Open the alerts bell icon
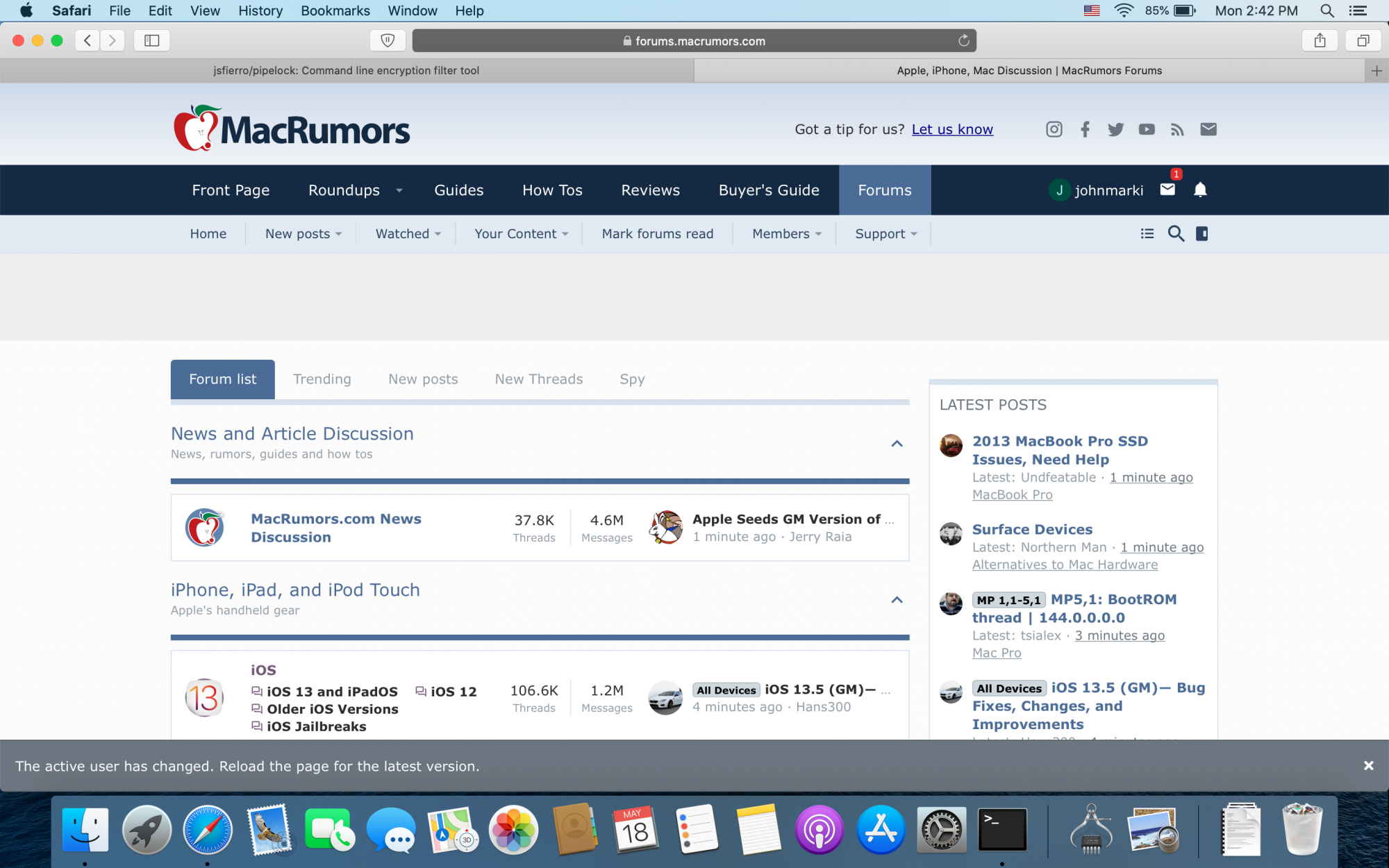The image size is (1389, 868). (x=1200, y=190)
